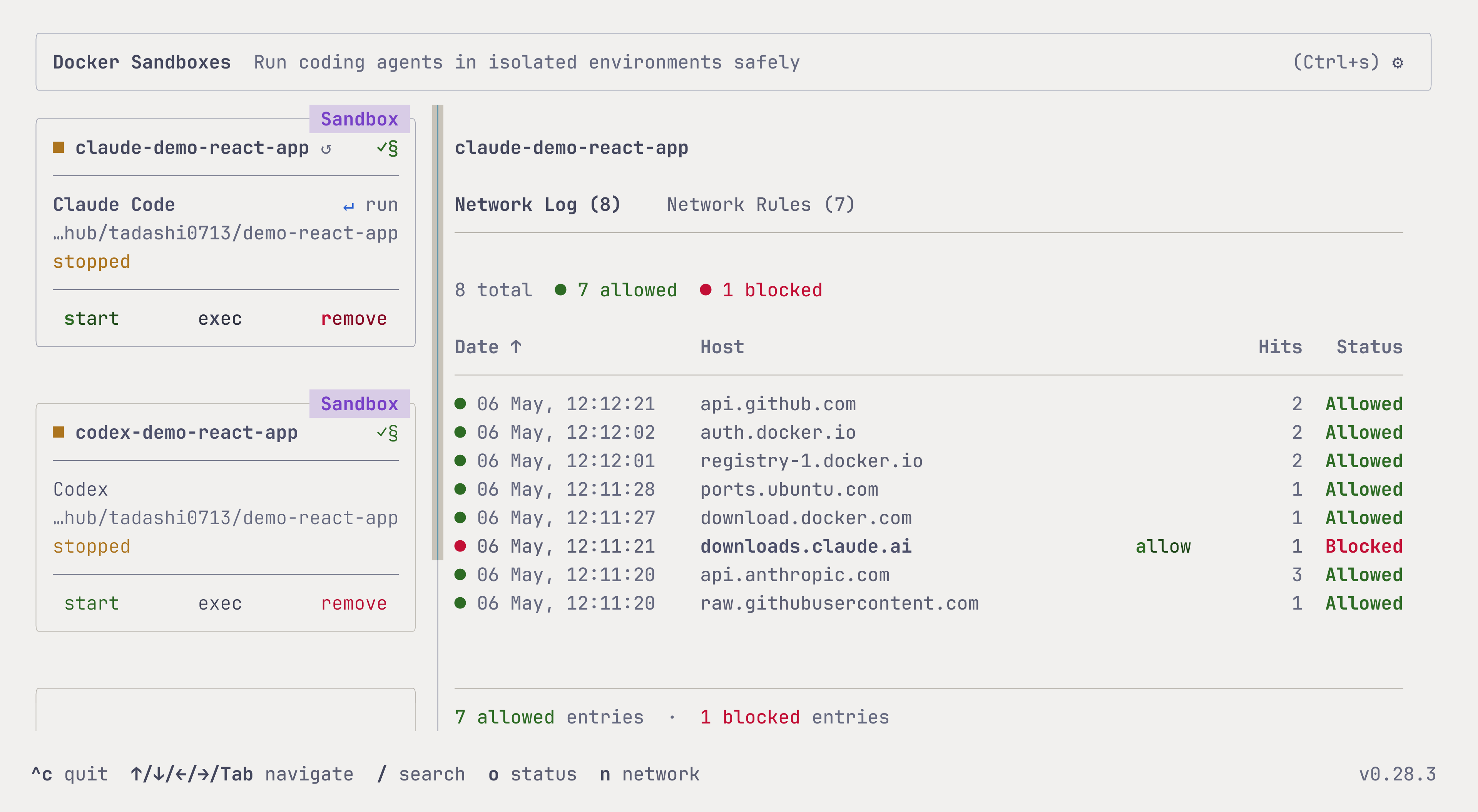1478x812 pixels.
Task: Click green dot on download.docker.com row
Action: [460, 517]
